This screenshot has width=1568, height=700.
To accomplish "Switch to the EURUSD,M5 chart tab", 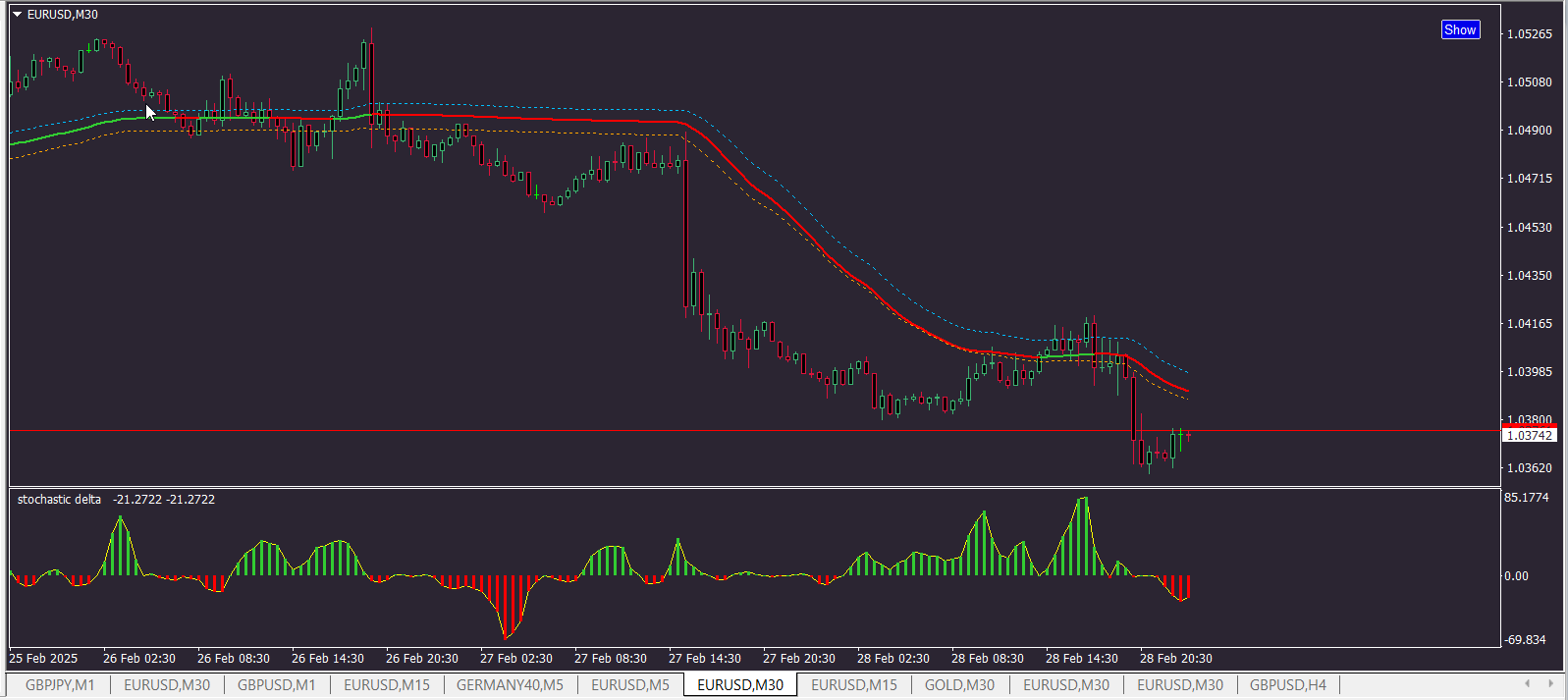I will click(630, 684).
